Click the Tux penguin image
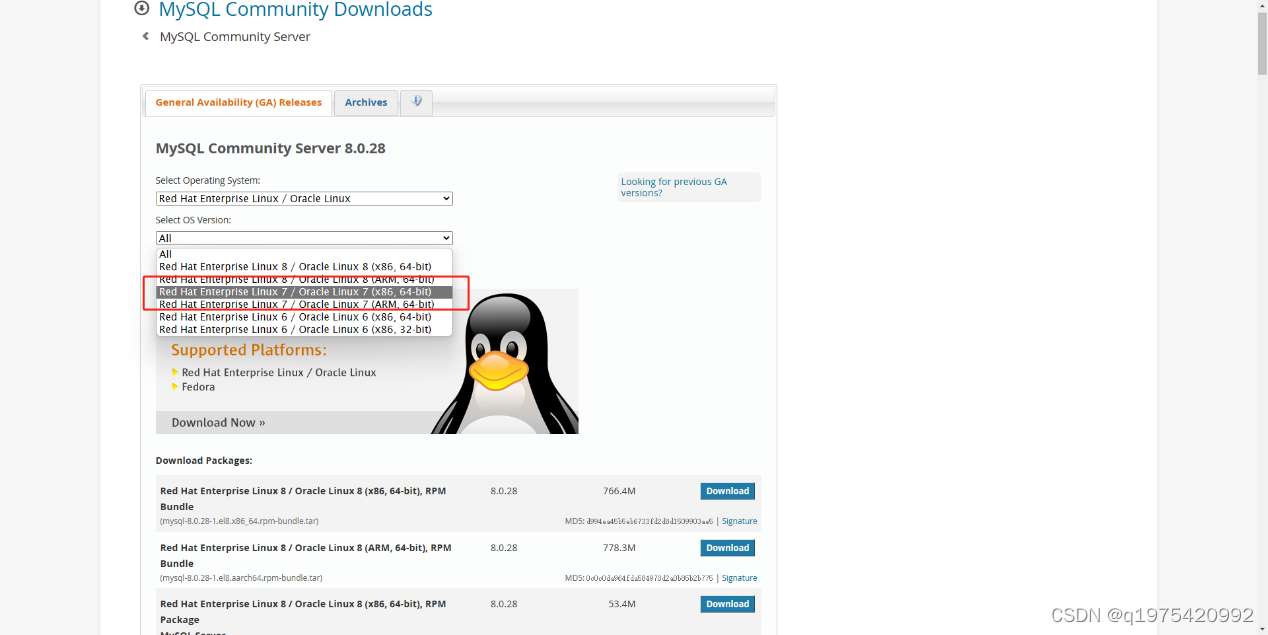1268x635 pixels. coord(506,362)
